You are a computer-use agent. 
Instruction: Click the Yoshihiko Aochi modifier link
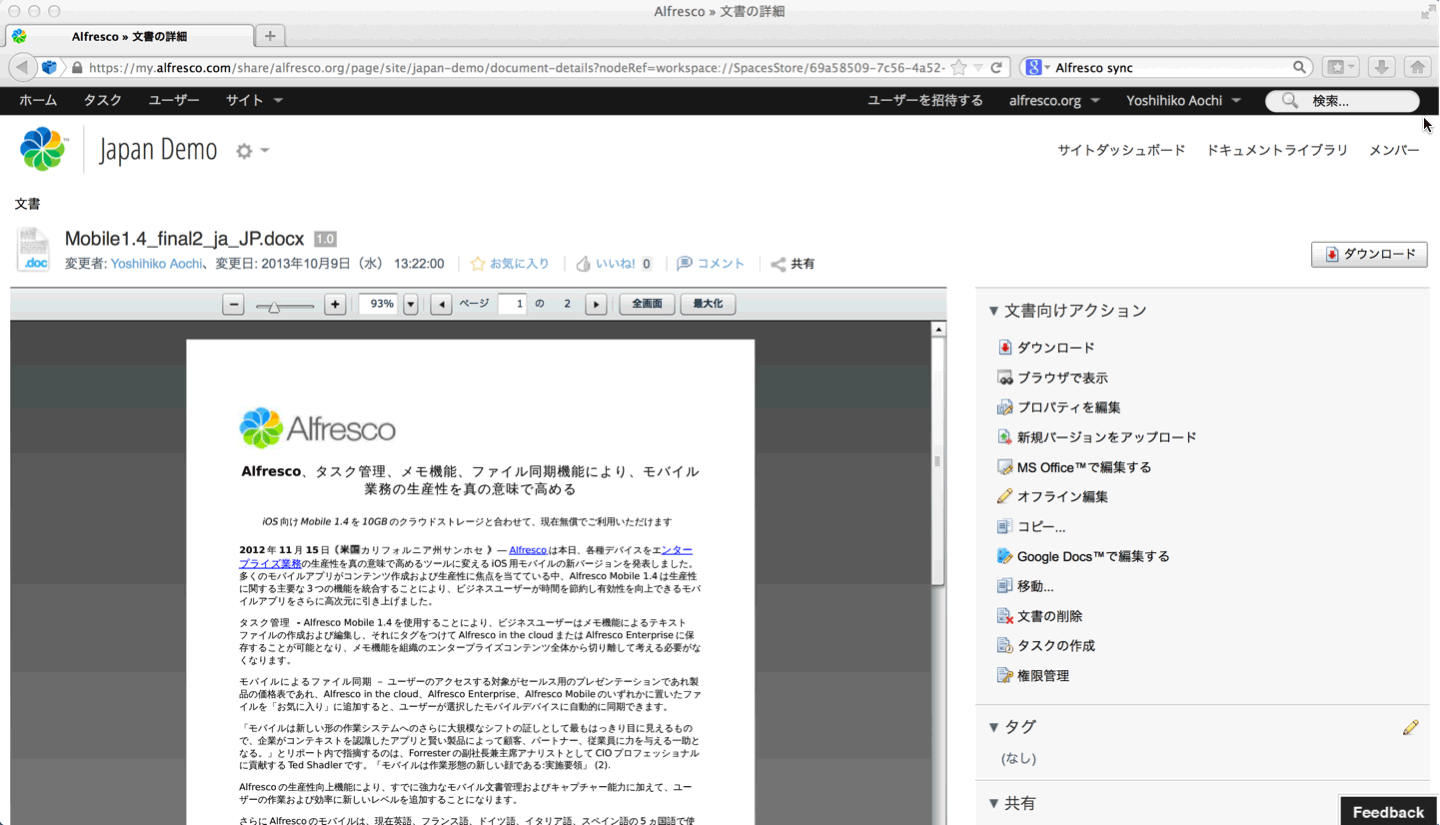point(156,264)
